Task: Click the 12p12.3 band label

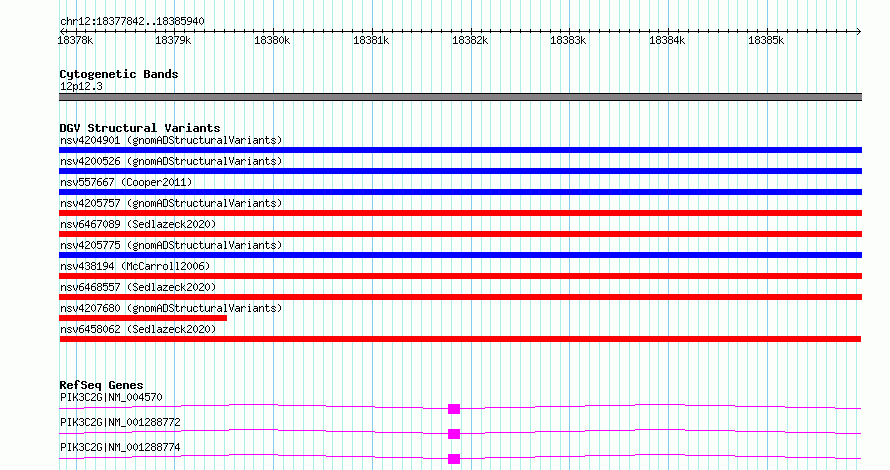Action: 81,86
